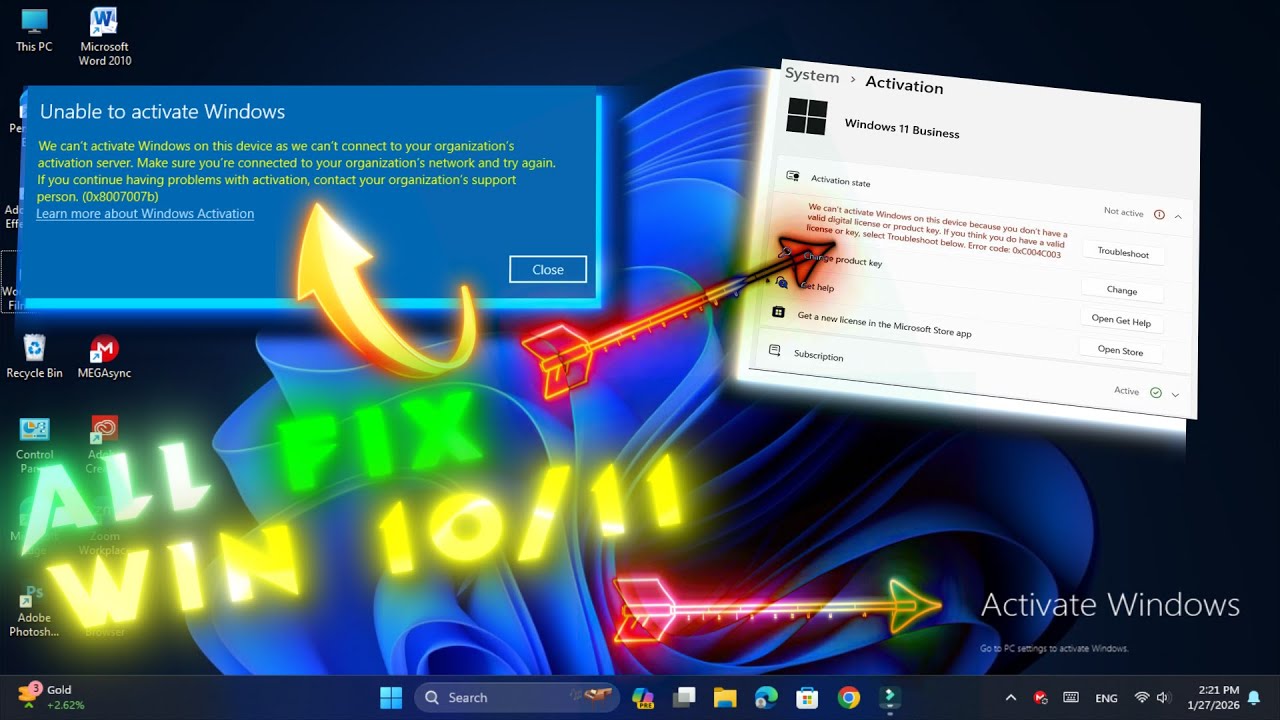Open the volume speaker icon in tray
Image resolution: width=1280 pixels, height=720 pixels.
click(x=1163, y=697)
